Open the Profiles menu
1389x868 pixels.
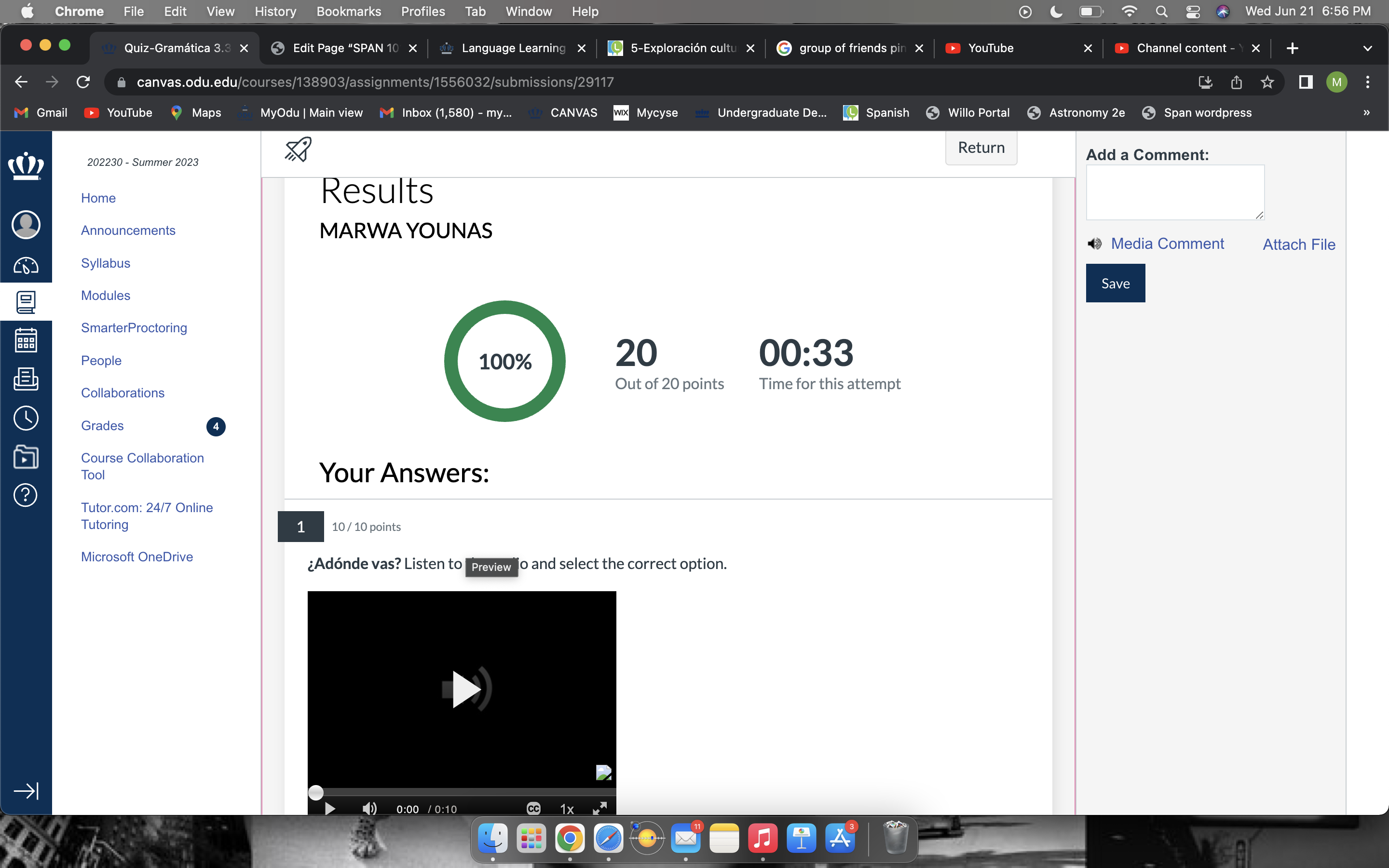423,12
